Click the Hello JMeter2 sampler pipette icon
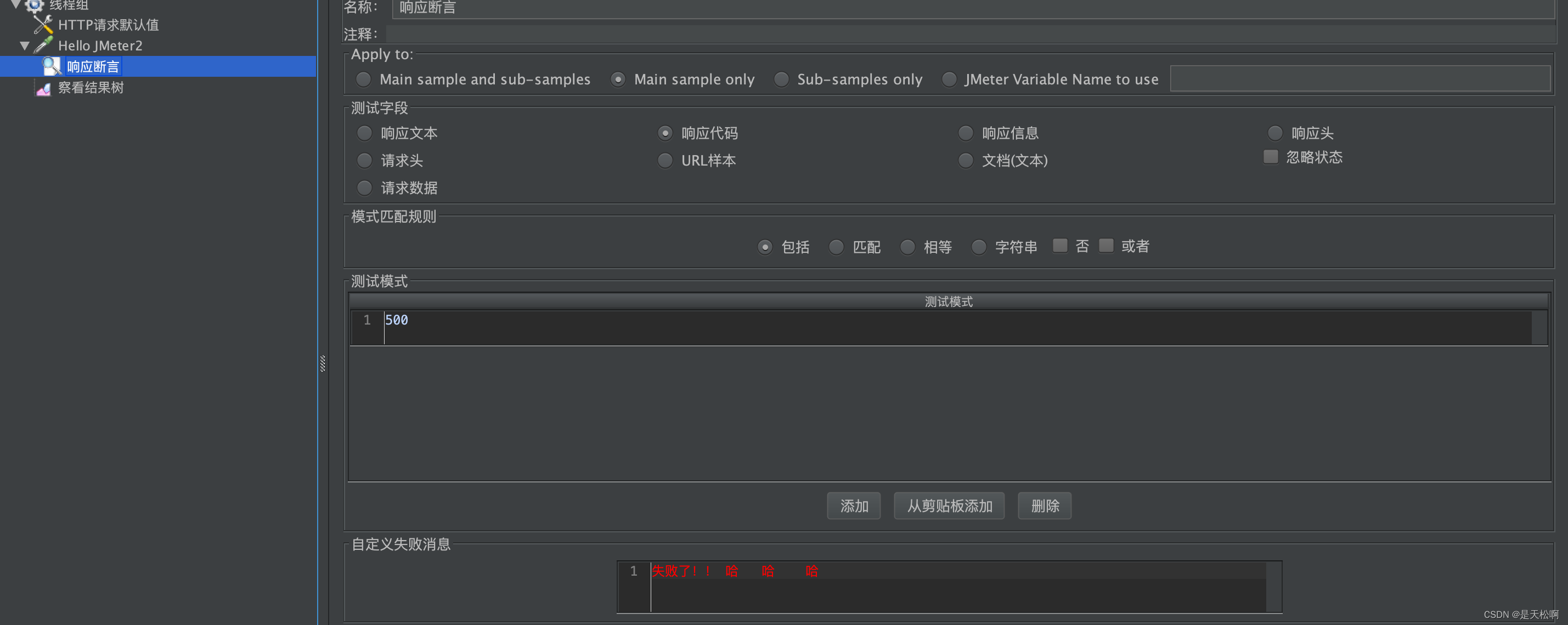 tap(43, 45)
